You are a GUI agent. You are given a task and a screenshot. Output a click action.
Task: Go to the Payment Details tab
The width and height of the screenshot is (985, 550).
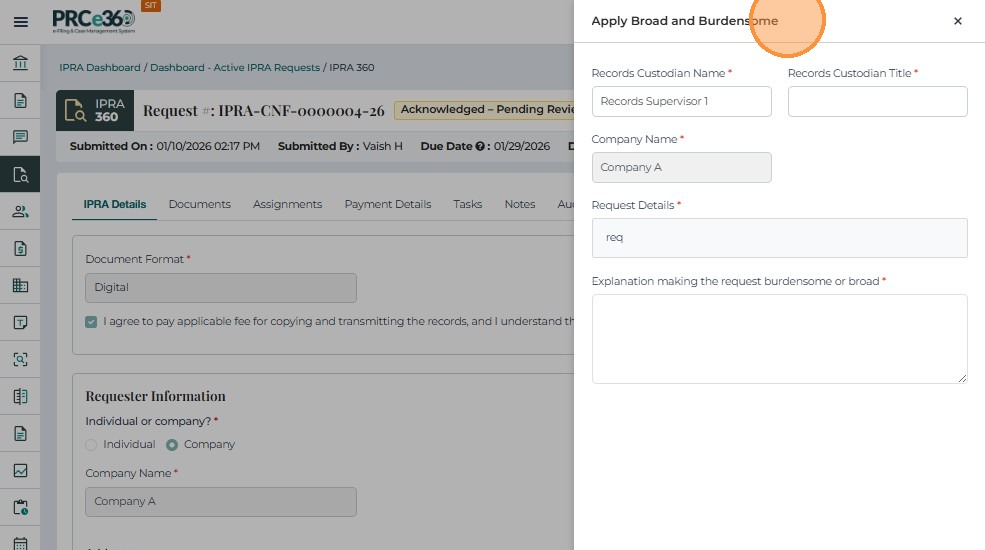387,204
